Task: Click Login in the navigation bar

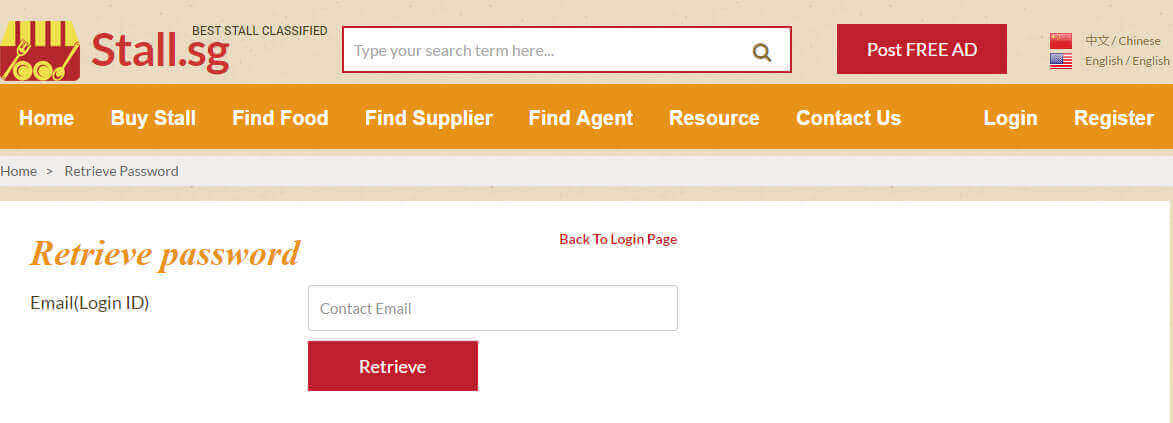Action: (1010, 118)
